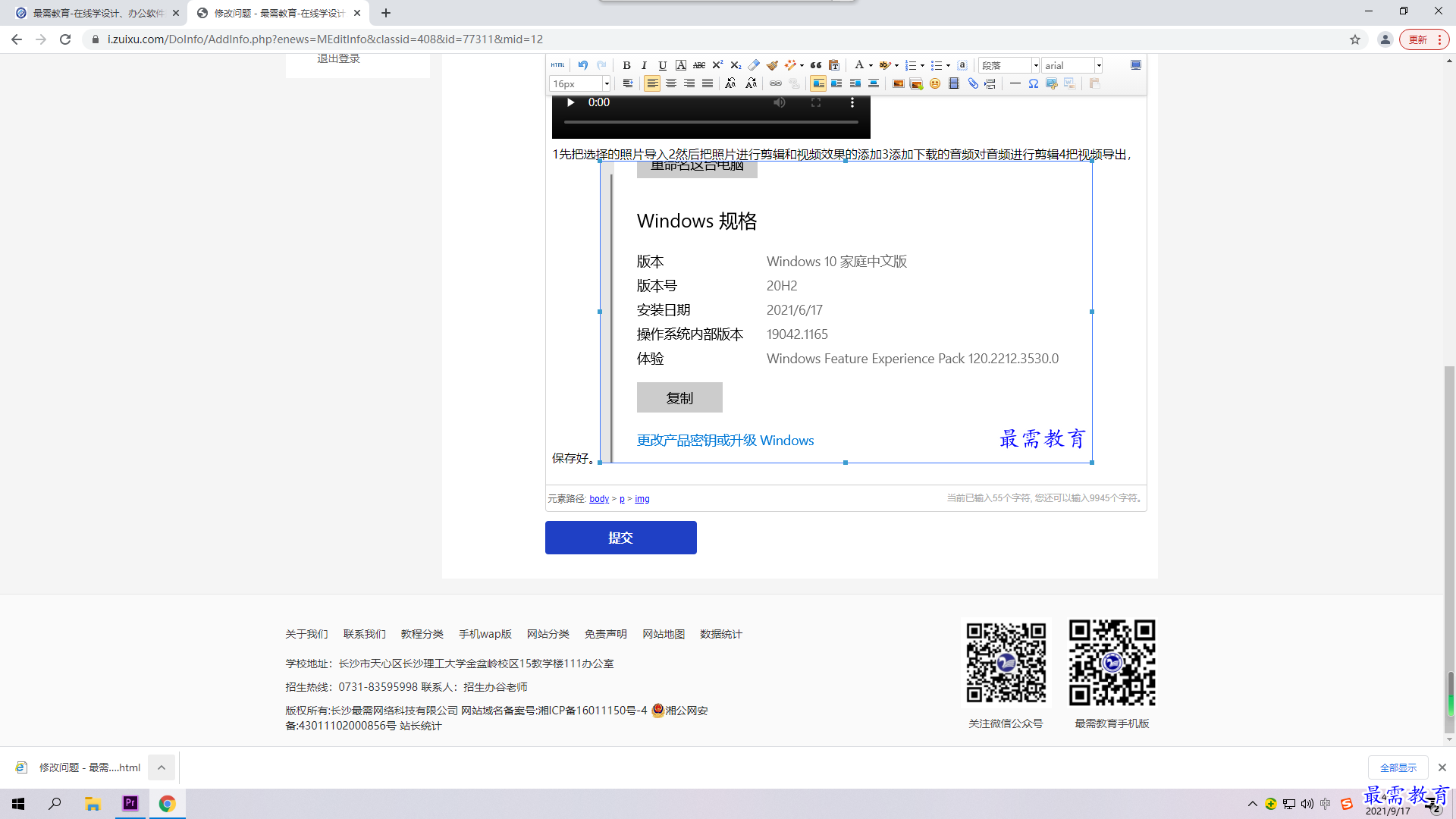The width and height of the screenshot is (1456, 819).
Task: Open special characters omega icon
Action: [x=1034, y=83]
